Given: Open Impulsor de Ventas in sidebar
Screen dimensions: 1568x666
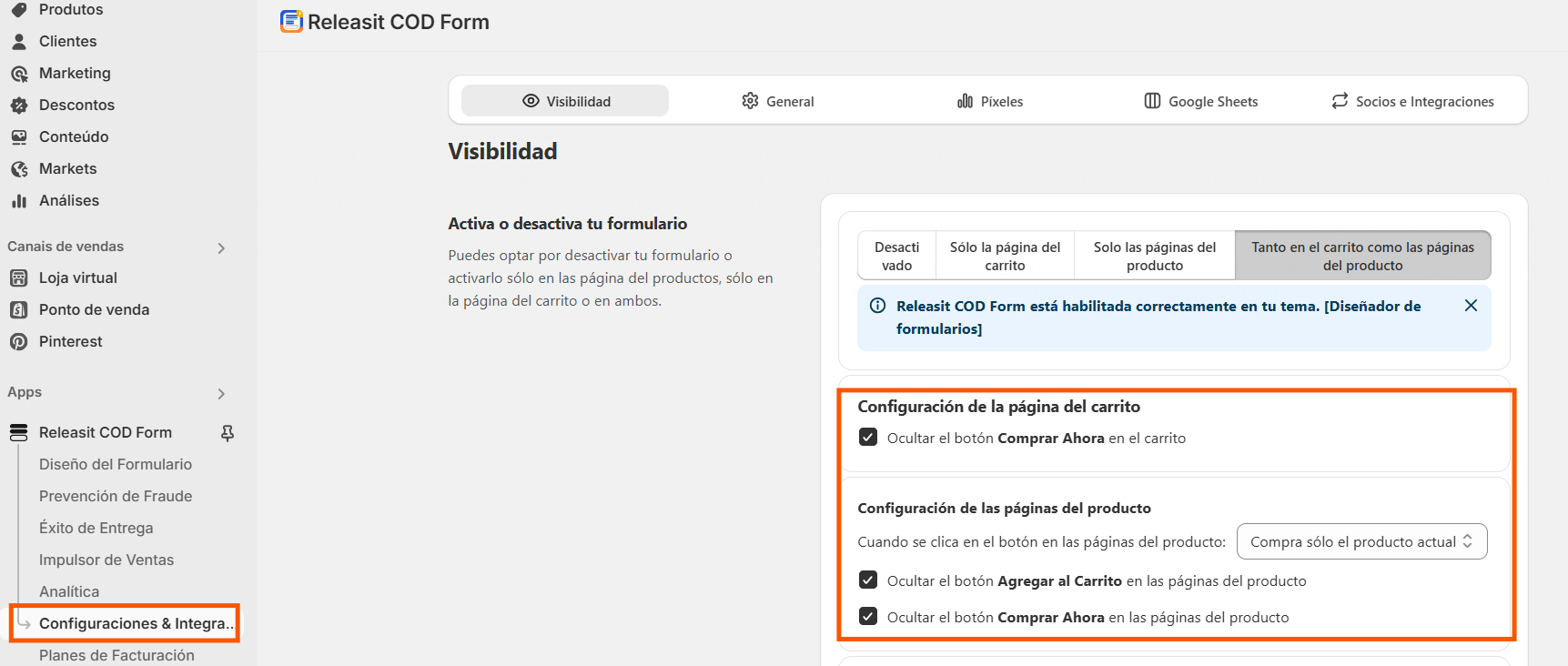Looking at the screenshot, I should pos(106,560).
